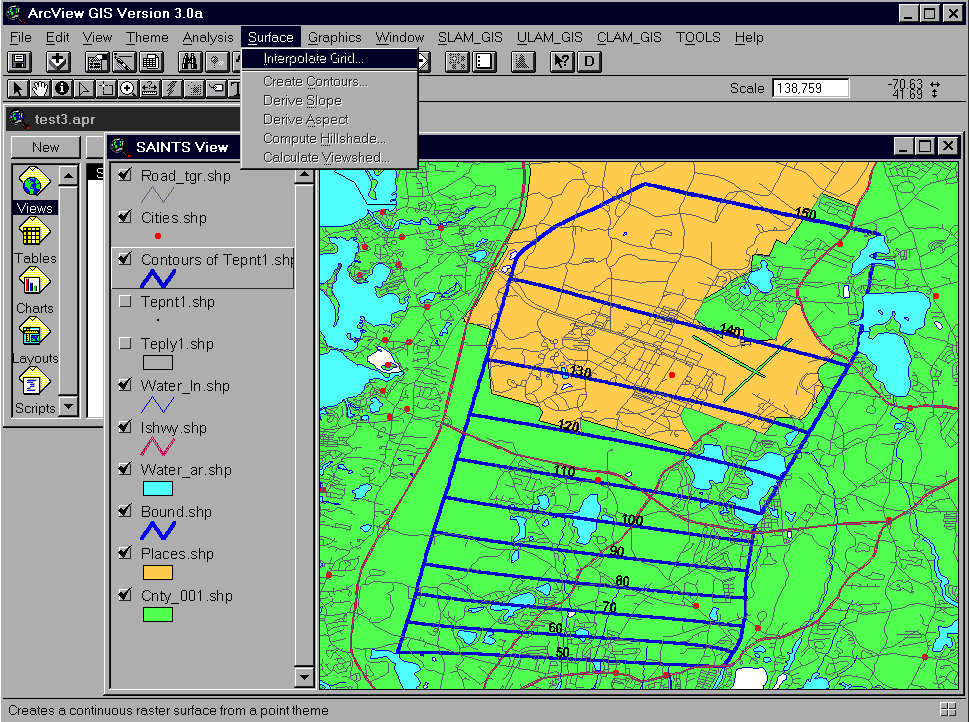Viewport: 969px width, 722px height.
Task: Click the Cnty_001.shp green legend swatch
Action: click(x=158, y=614)
